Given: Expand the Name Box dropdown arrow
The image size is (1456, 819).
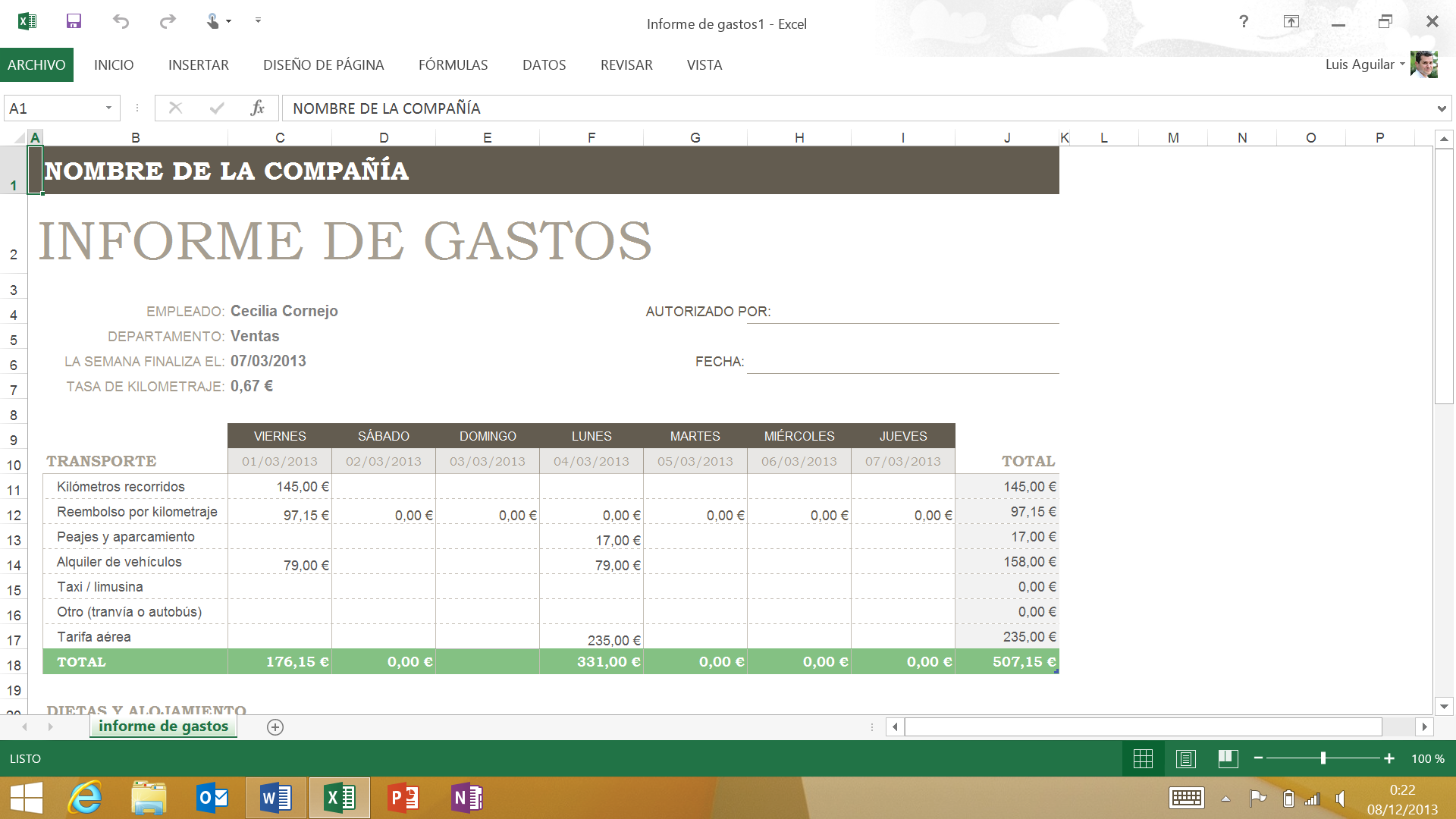Looking at the screenshot, I should (x=108, y=108).
